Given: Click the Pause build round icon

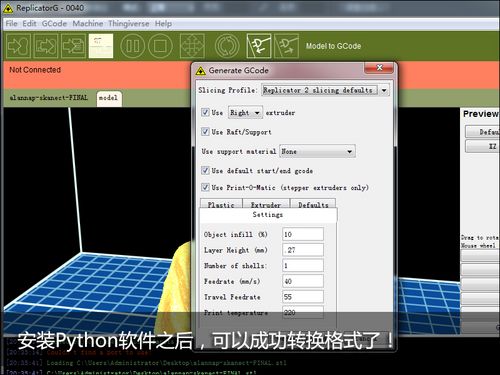Looking at the screenshot, I should [133, 46].
